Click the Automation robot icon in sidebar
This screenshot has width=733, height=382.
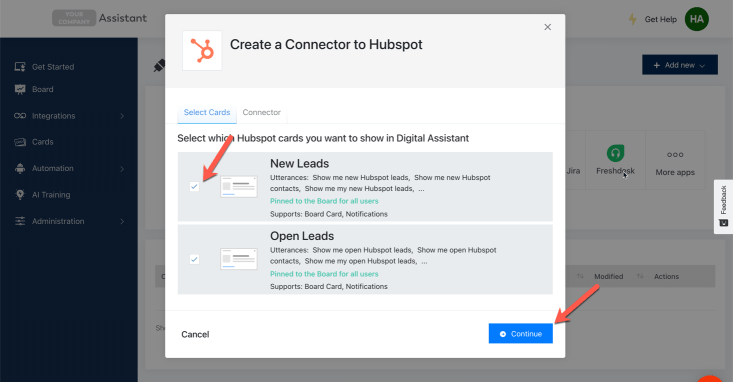(20, 168)
